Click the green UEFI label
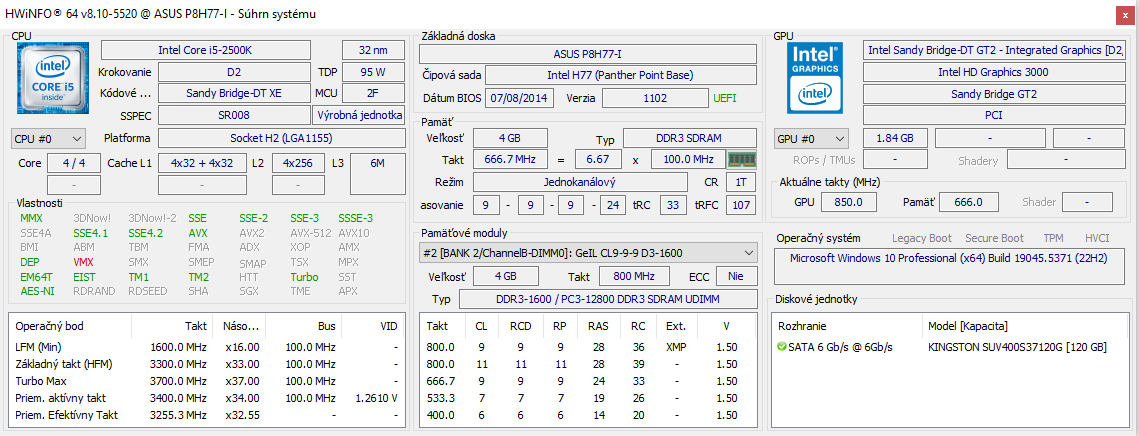This screenshot has height=436, width=1139. pos(725,98)
